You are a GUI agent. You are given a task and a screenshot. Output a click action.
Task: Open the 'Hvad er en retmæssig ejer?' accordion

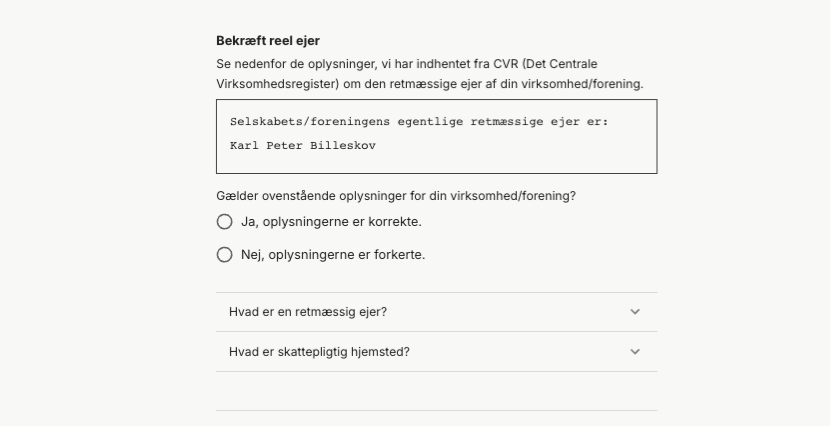point(309,312)
